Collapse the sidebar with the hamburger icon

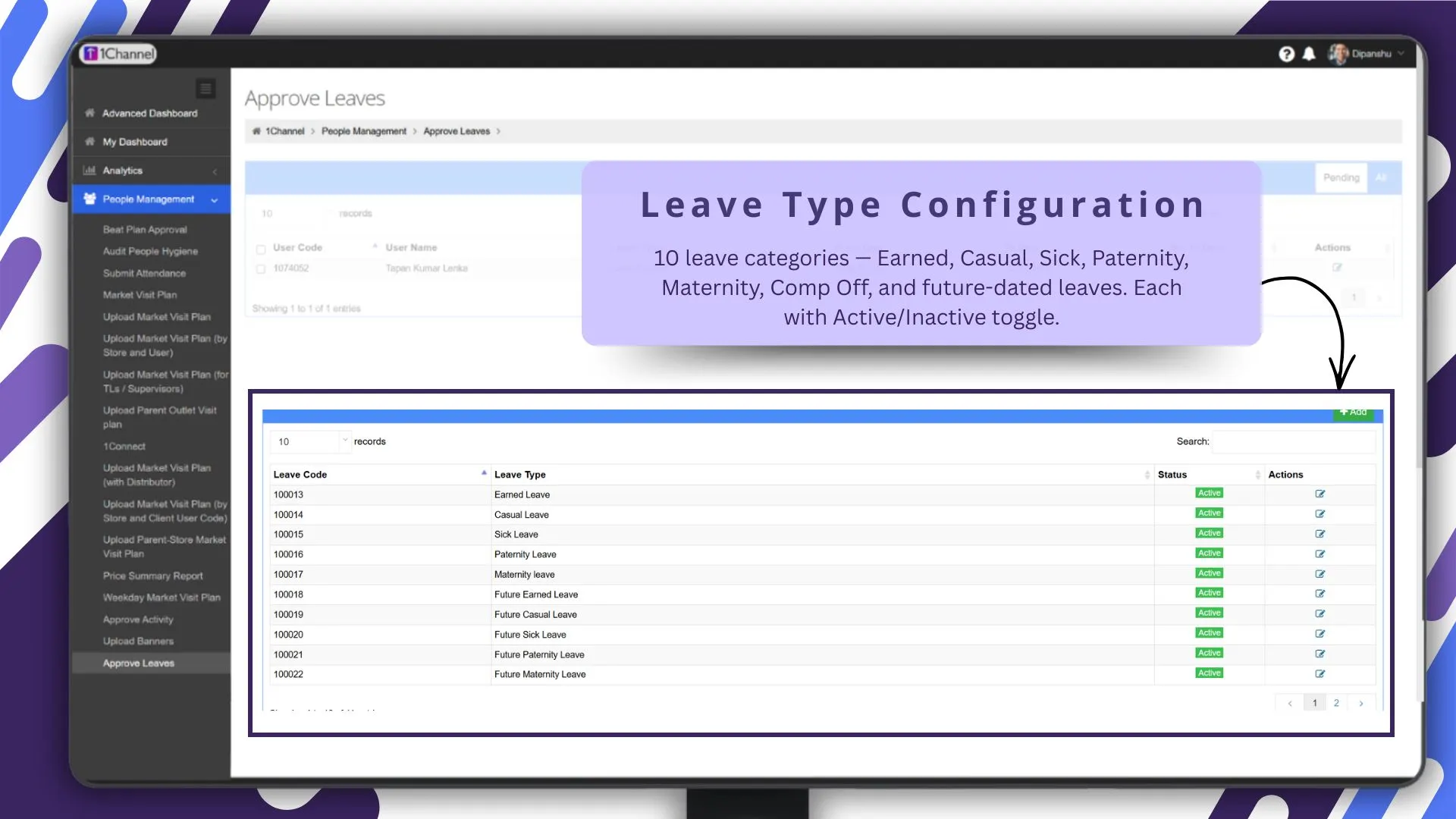pyautogui.click(x=205, y=89)
